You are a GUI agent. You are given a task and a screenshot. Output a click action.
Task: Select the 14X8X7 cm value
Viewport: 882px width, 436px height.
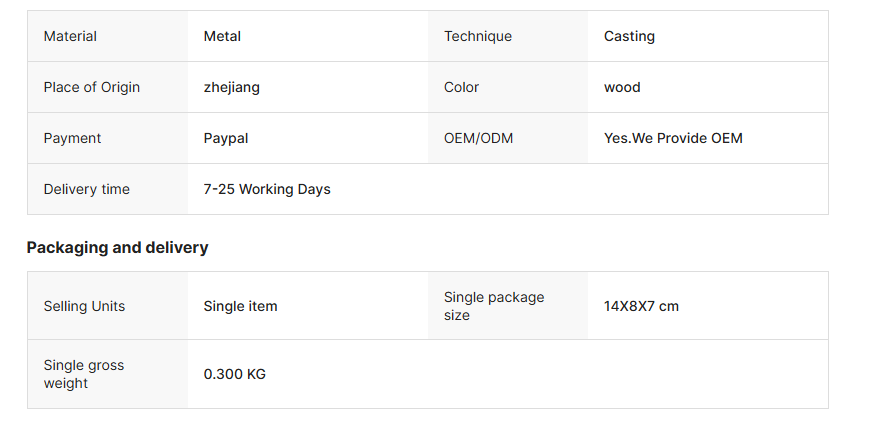[x=641, y=307]
